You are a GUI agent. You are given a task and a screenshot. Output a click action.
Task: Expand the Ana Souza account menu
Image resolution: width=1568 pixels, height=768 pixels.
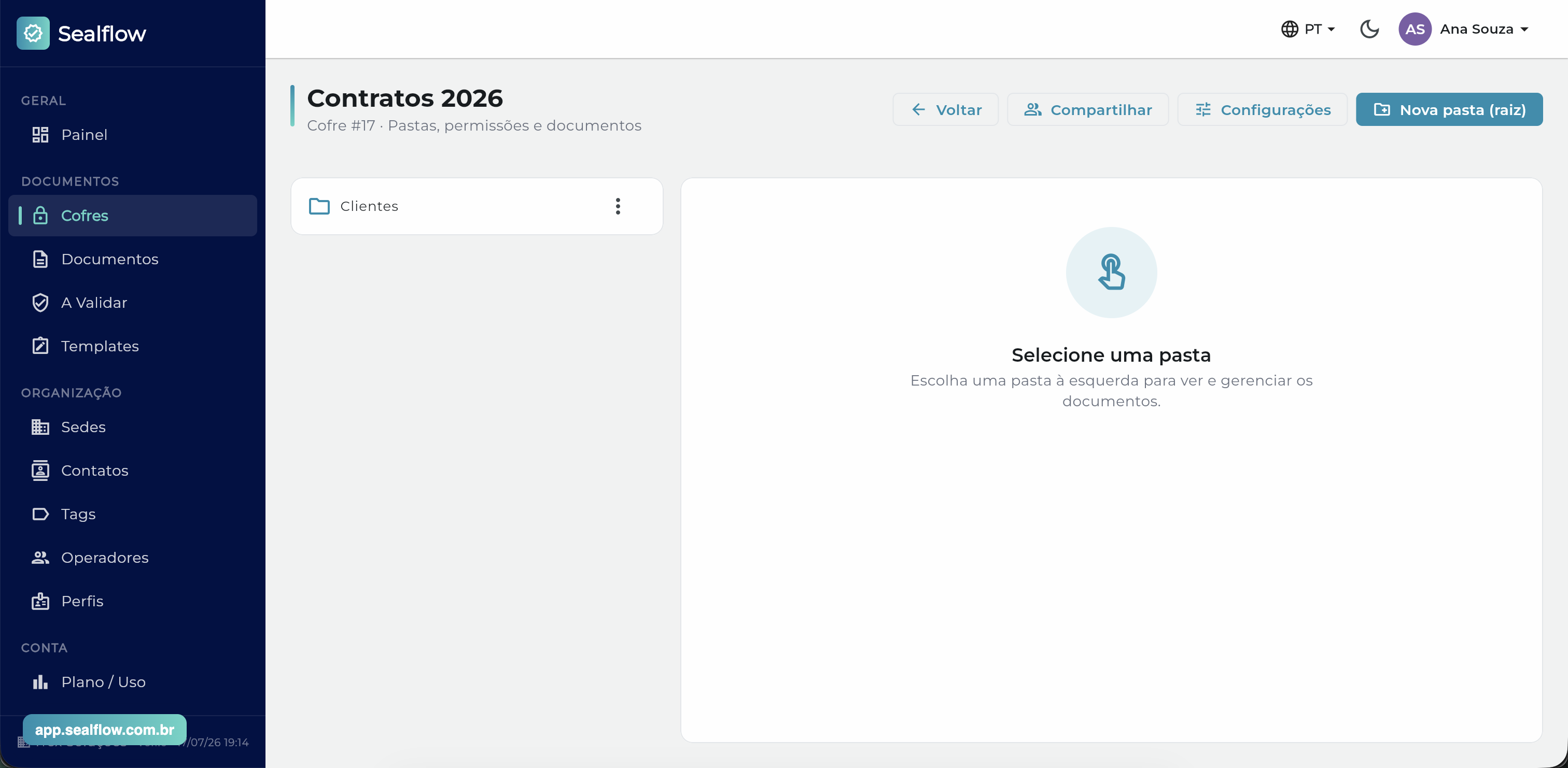point(1484,29)
